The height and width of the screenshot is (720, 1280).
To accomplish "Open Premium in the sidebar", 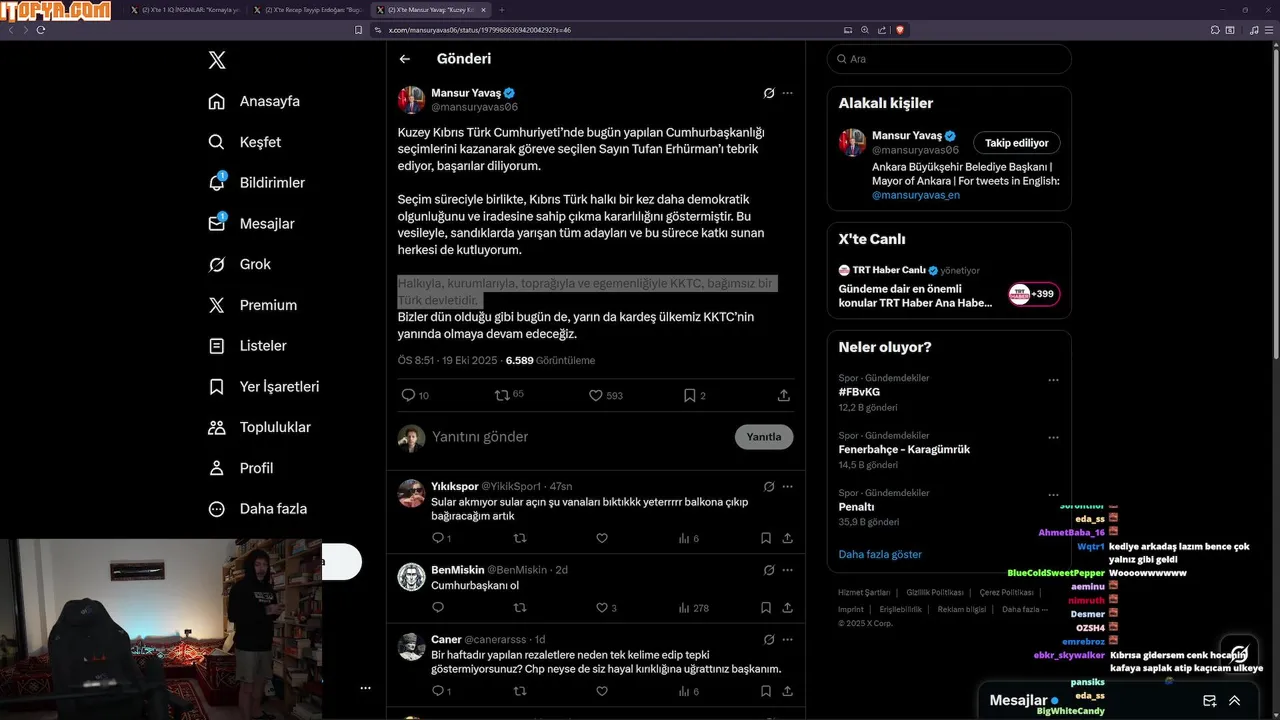I will click(252, 305).
